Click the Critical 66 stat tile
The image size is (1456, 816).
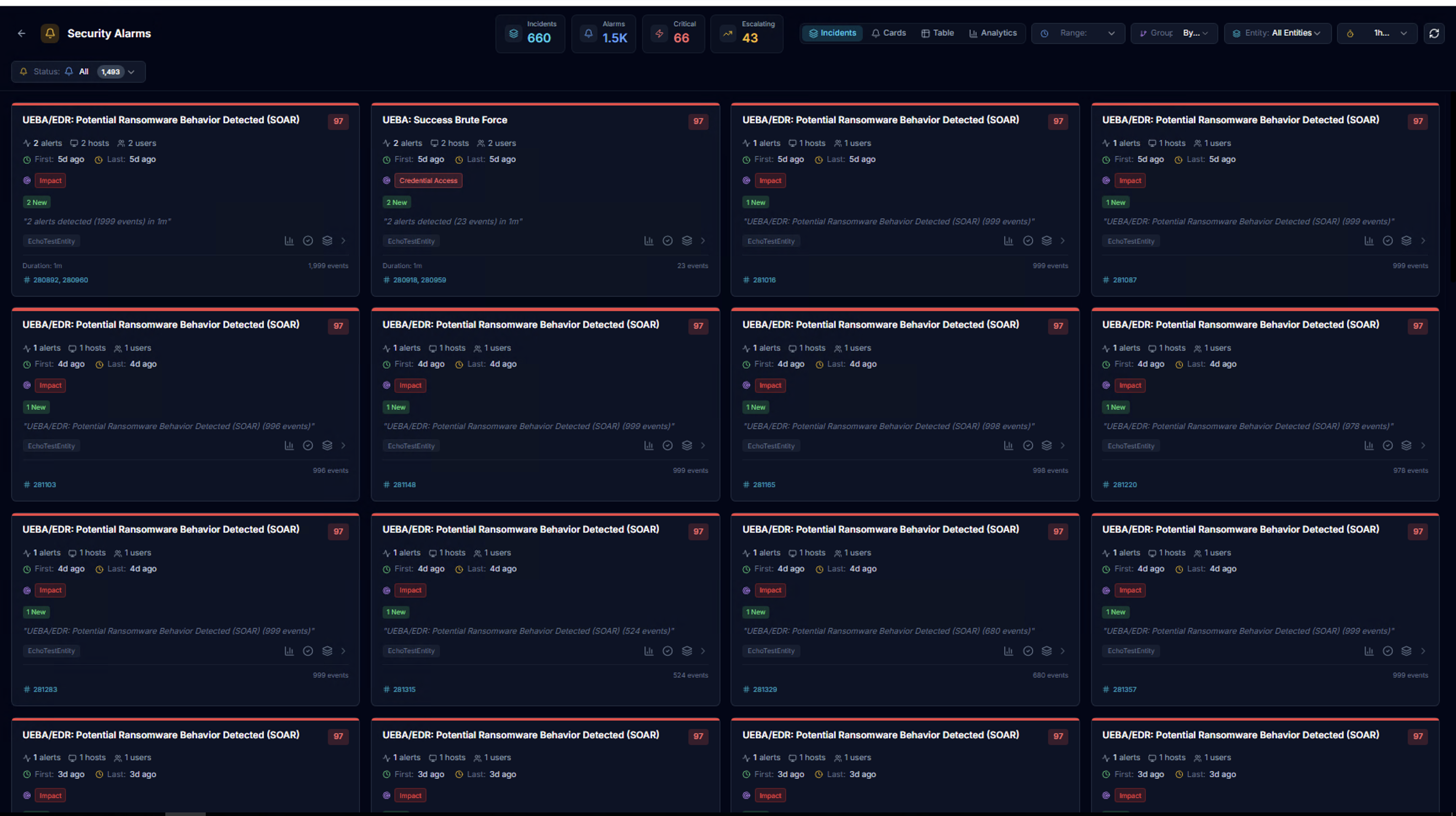tap(673, 34)
